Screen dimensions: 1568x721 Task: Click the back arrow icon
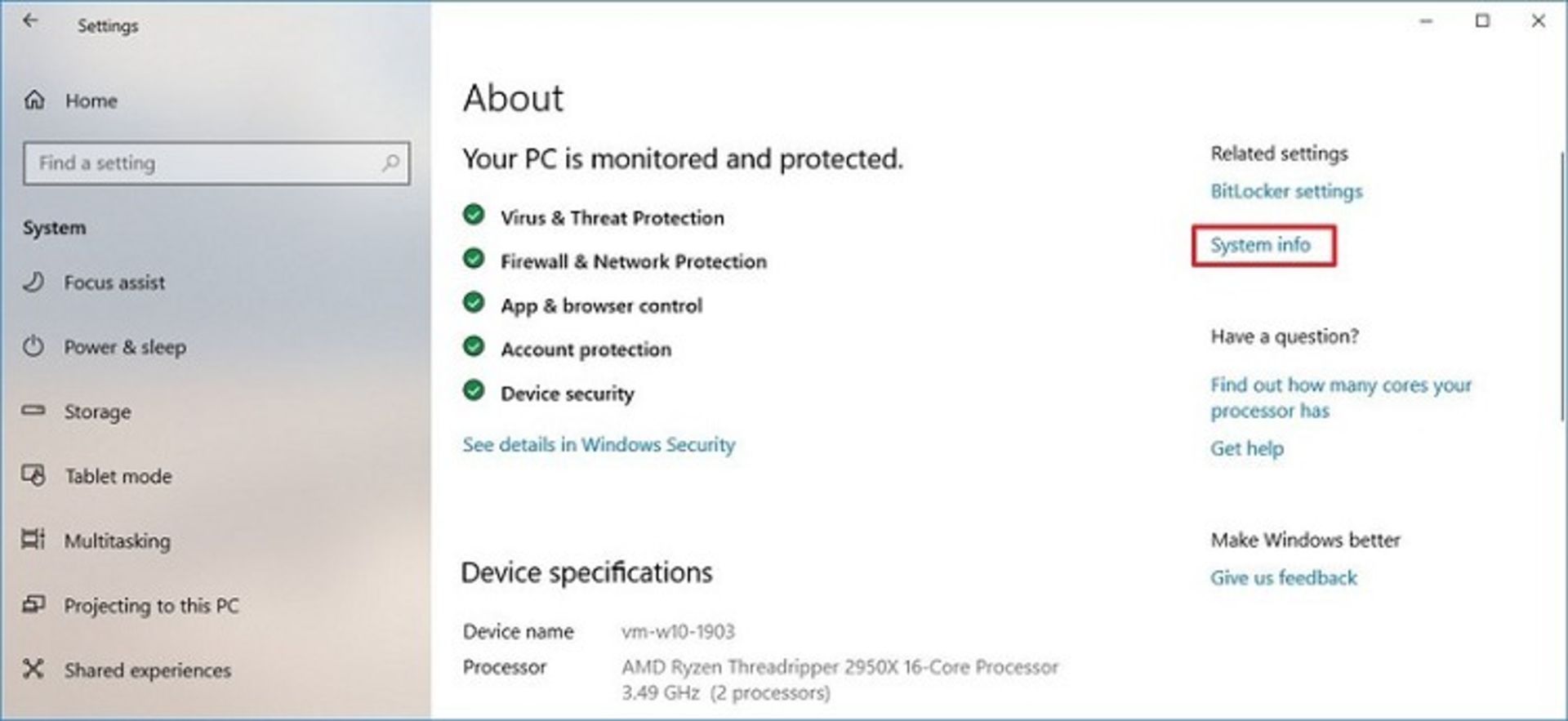tap(30, 21)
